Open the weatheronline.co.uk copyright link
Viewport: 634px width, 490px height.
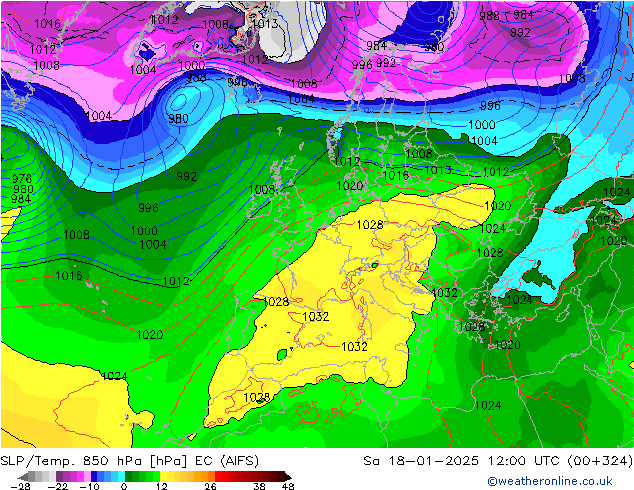click(550, 481)
